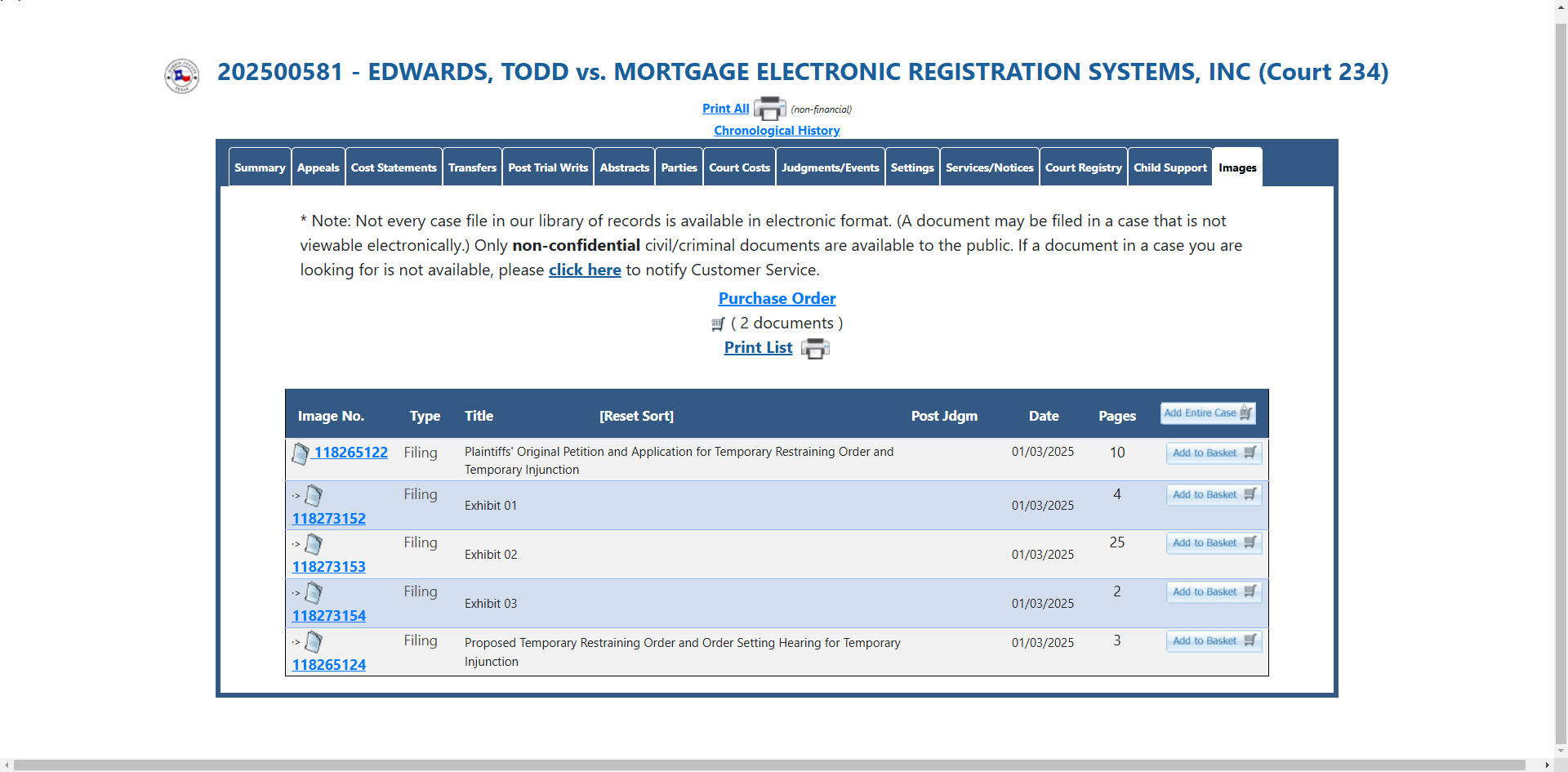Click the page count '10' cell
1568x772 pixels.
pyautogui.click(x=1117, y=453)
